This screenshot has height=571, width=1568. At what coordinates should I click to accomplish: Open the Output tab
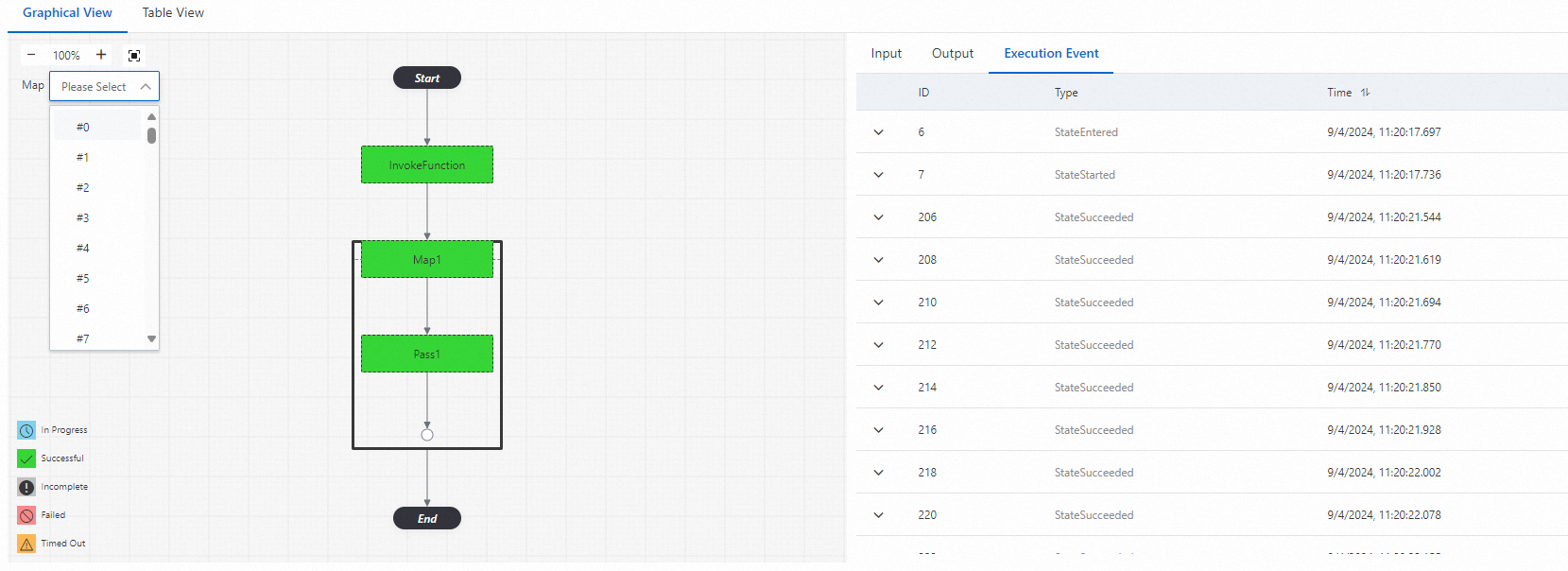(952, 54)
